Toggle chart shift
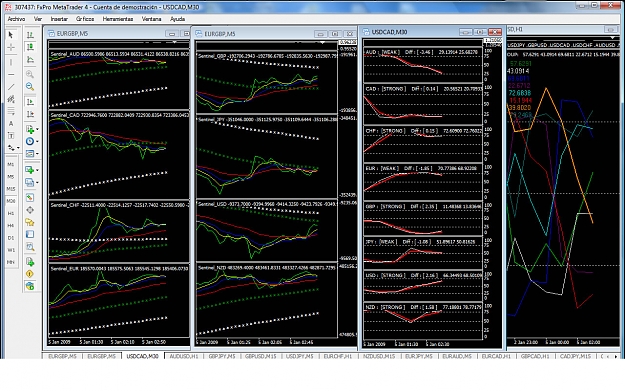This screenshot has height=391, width=625. pyautogui.click(x=30, y=114)
